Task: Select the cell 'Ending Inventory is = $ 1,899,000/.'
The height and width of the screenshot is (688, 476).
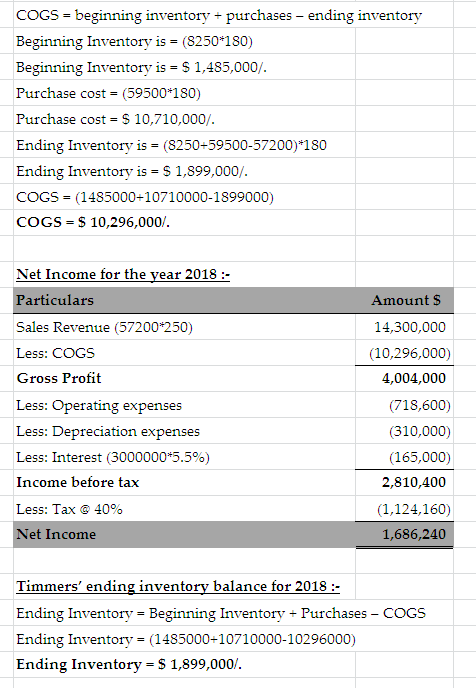Action: pyautogui.click(x=132, y=171)
